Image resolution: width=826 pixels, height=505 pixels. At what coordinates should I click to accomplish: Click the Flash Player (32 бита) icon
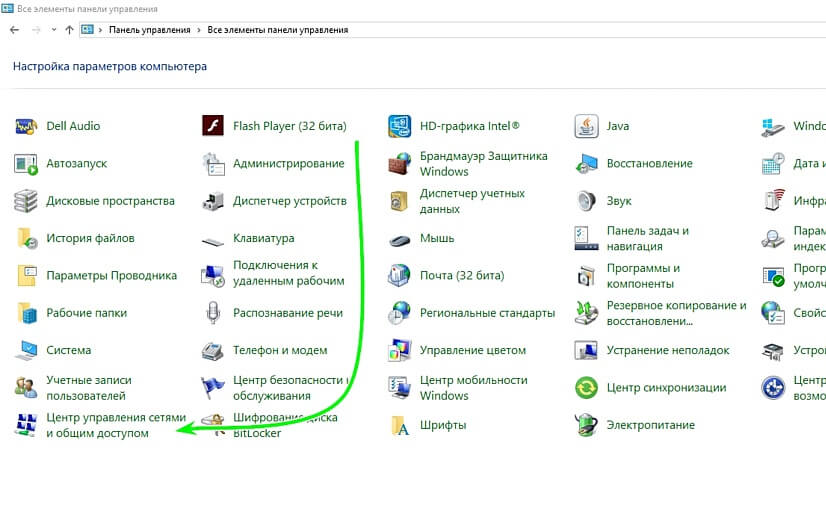point(212,127)
